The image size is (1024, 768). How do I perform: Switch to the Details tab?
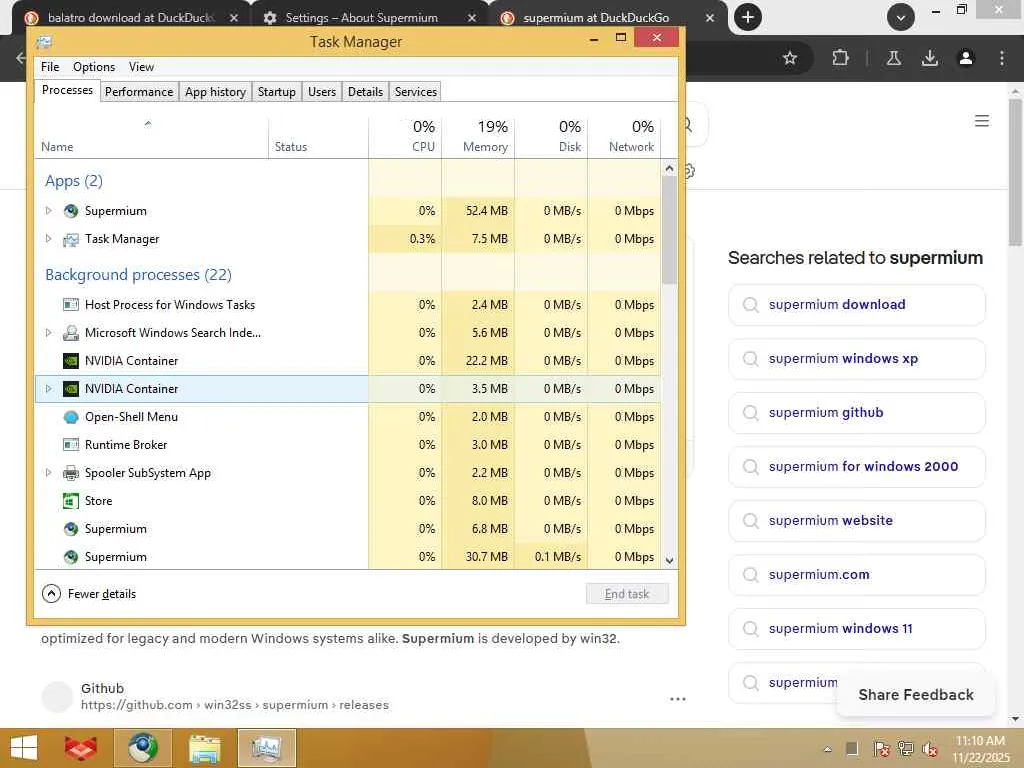click(x=366, y=92)
